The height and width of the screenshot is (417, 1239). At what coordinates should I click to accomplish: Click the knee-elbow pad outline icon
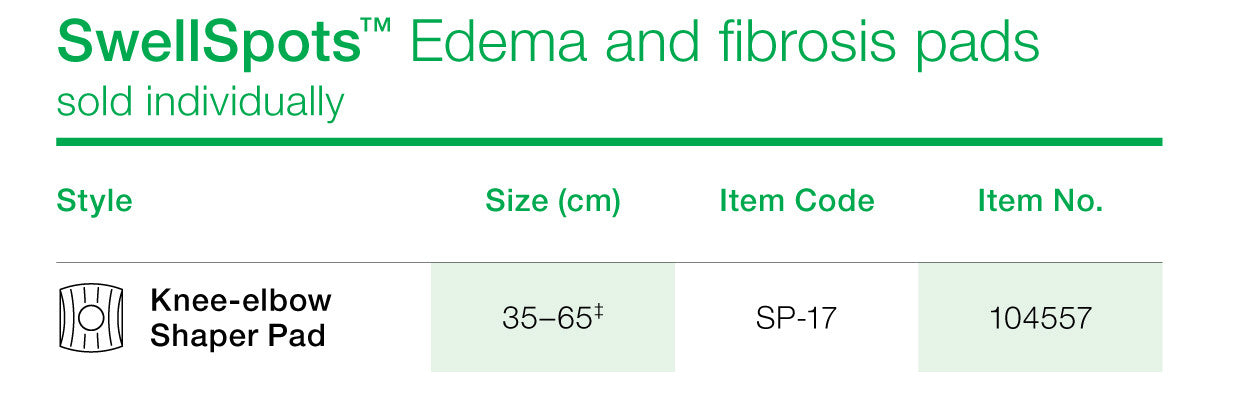(x=89, y=318)
